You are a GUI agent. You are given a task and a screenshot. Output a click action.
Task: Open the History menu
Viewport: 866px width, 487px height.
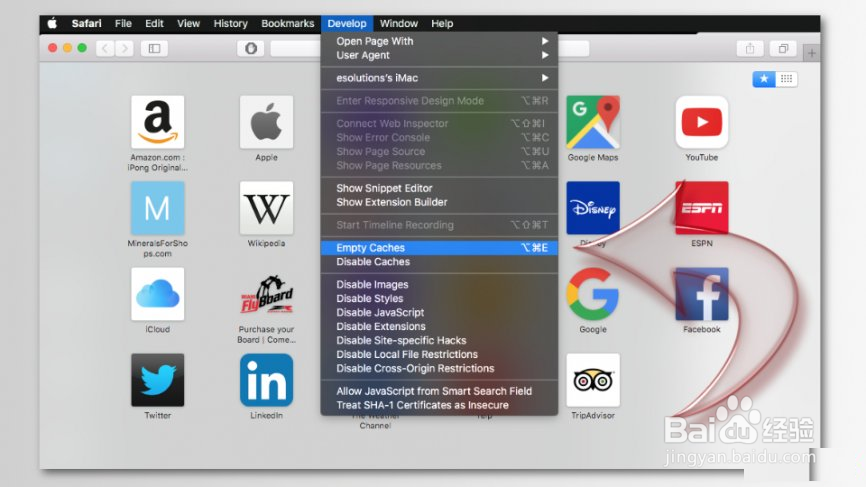[x=230, y=23]
